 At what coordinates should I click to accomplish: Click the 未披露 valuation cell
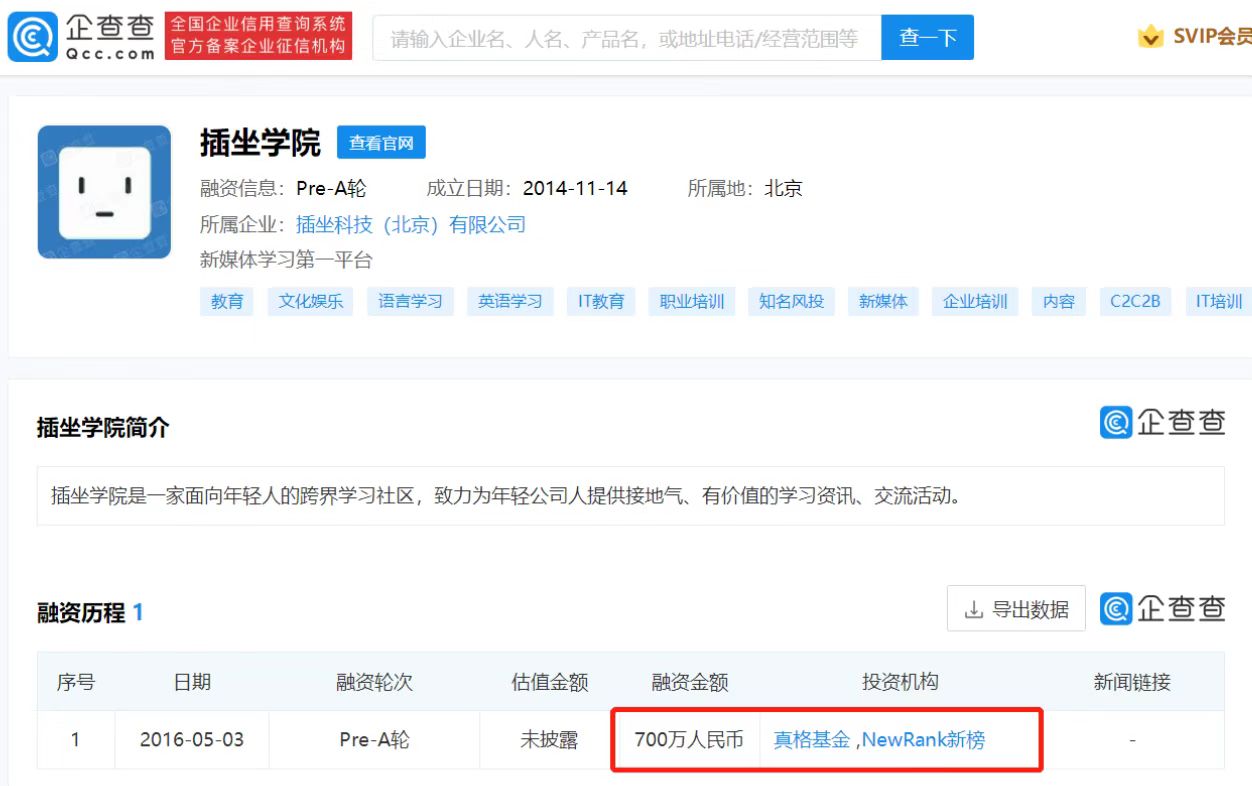point(549,740)
